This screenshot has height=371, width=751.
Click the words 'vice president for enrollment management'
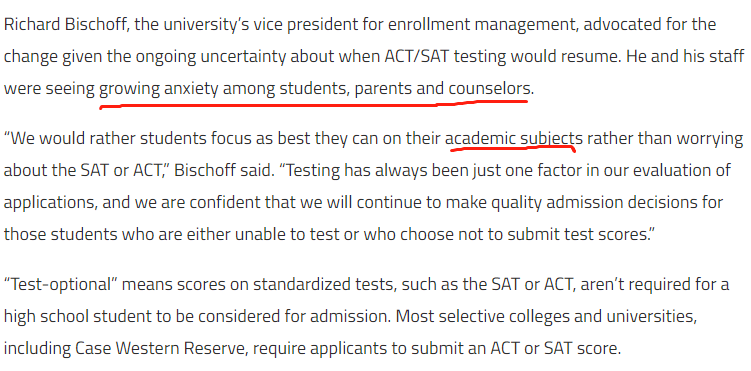pos(409,24)
